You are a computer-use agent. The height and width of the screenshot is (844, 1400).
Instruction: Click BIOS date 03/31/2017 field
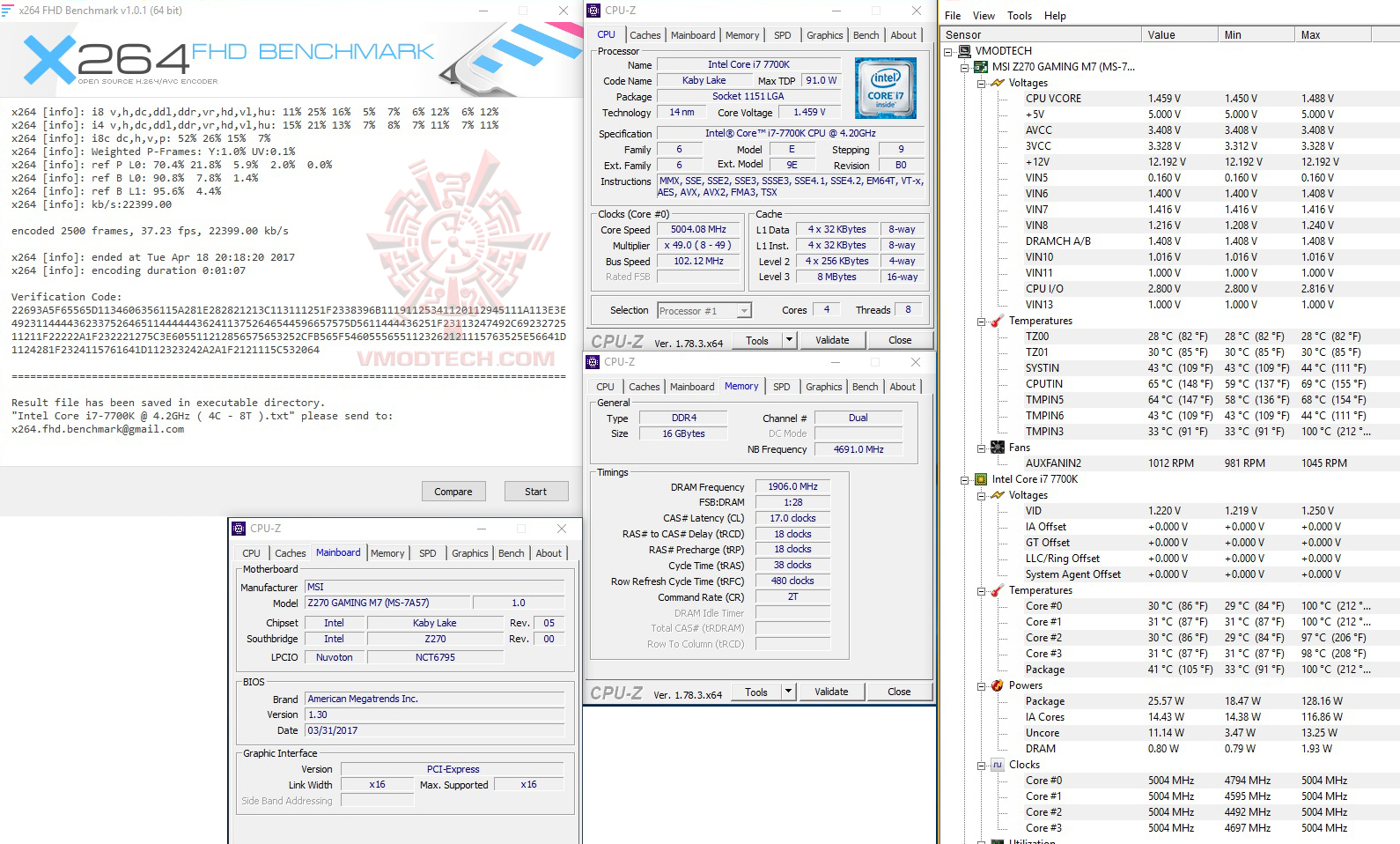pos(434,730)
